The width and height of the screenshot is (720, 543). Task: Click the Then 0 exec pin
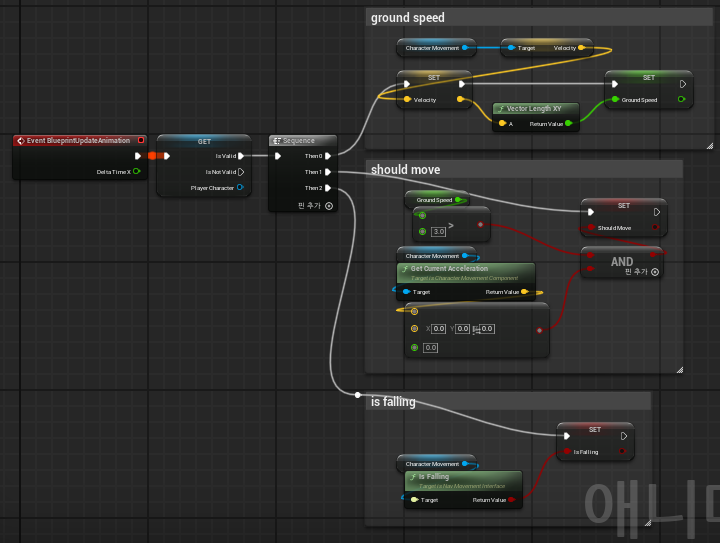pyautogui.click(x=328, y=156)
